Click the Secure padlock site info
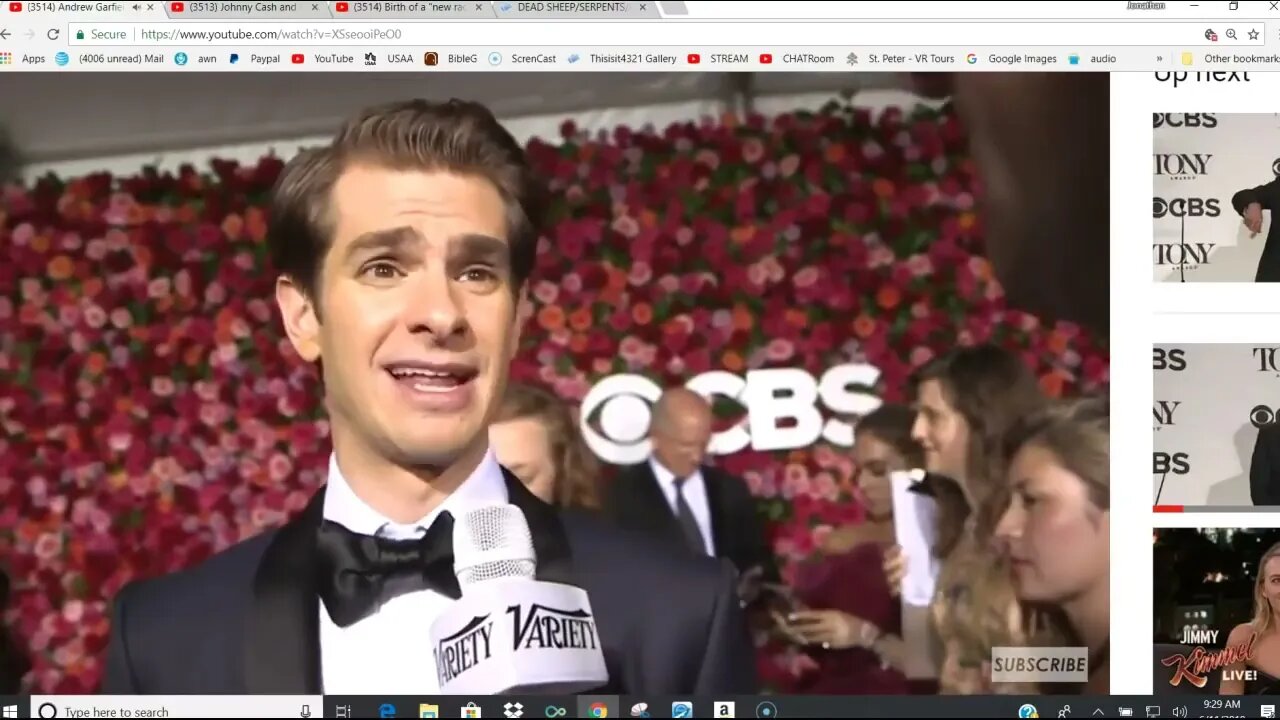The width and height of the screenshot is (1280, 720). pos(101,34)
